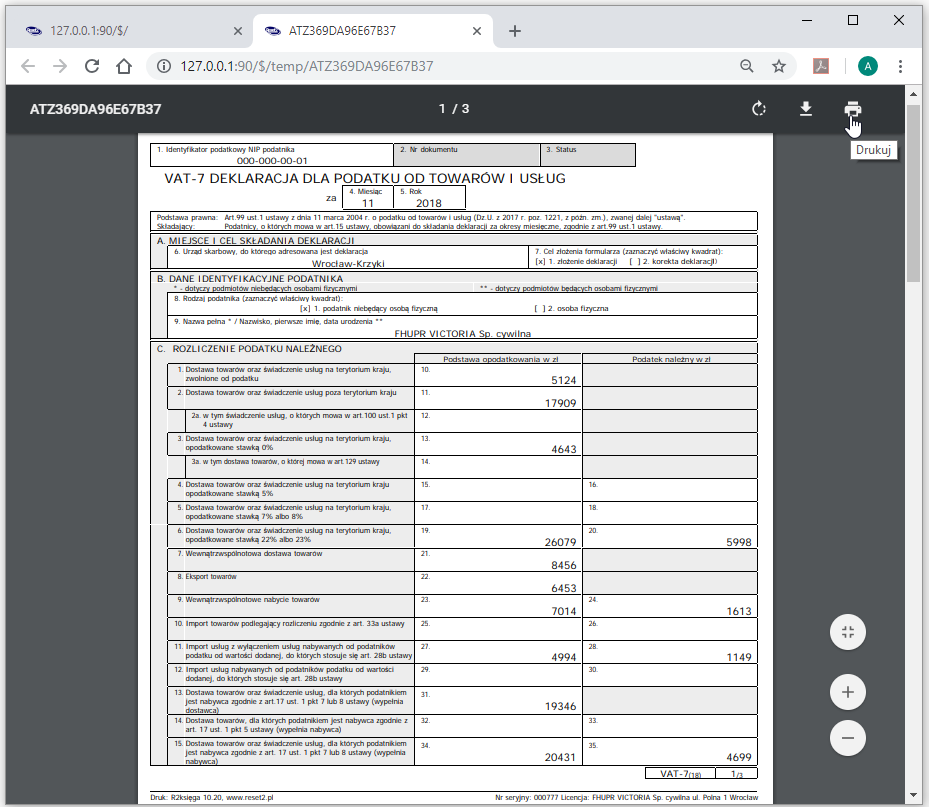This screenshot has height=807, width=929.
Task: Click the value 17909 in field 11
Action: [560, 404]
